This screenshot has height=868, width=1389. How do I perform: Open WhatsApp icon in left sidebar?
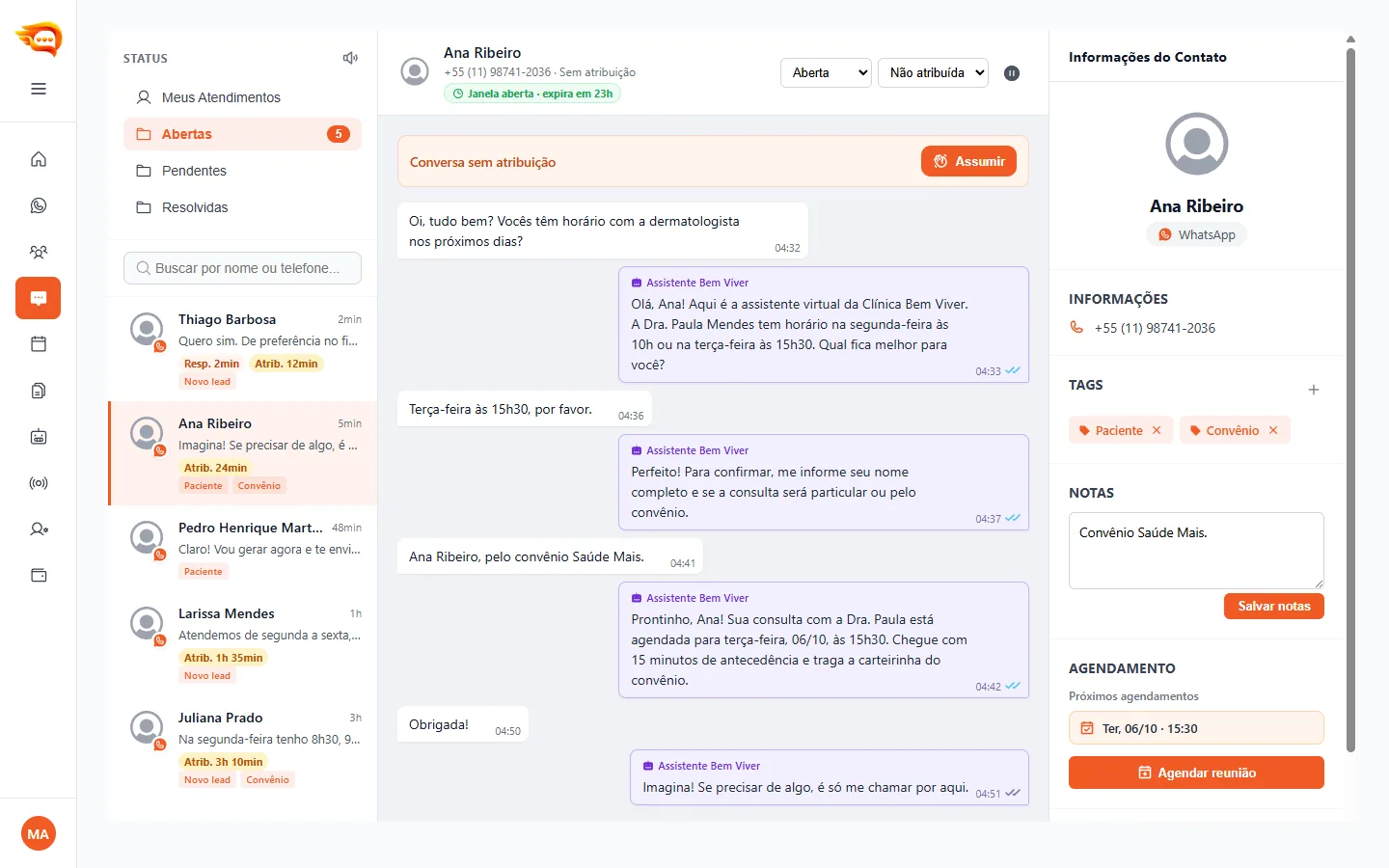click(39, 205)
